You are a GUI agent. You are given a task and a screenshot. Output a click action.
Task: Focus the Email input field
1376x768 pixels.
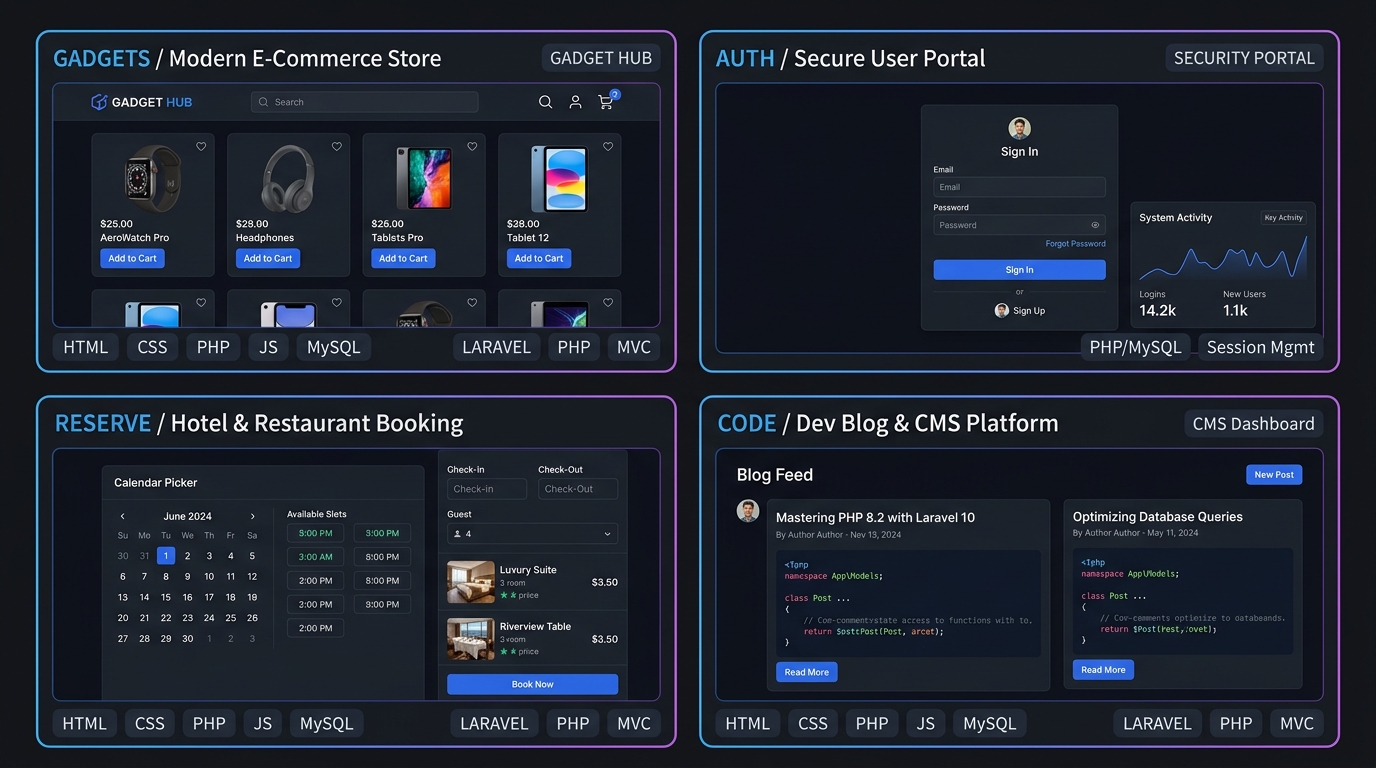pyautogui.click(x=1019, y=187)
